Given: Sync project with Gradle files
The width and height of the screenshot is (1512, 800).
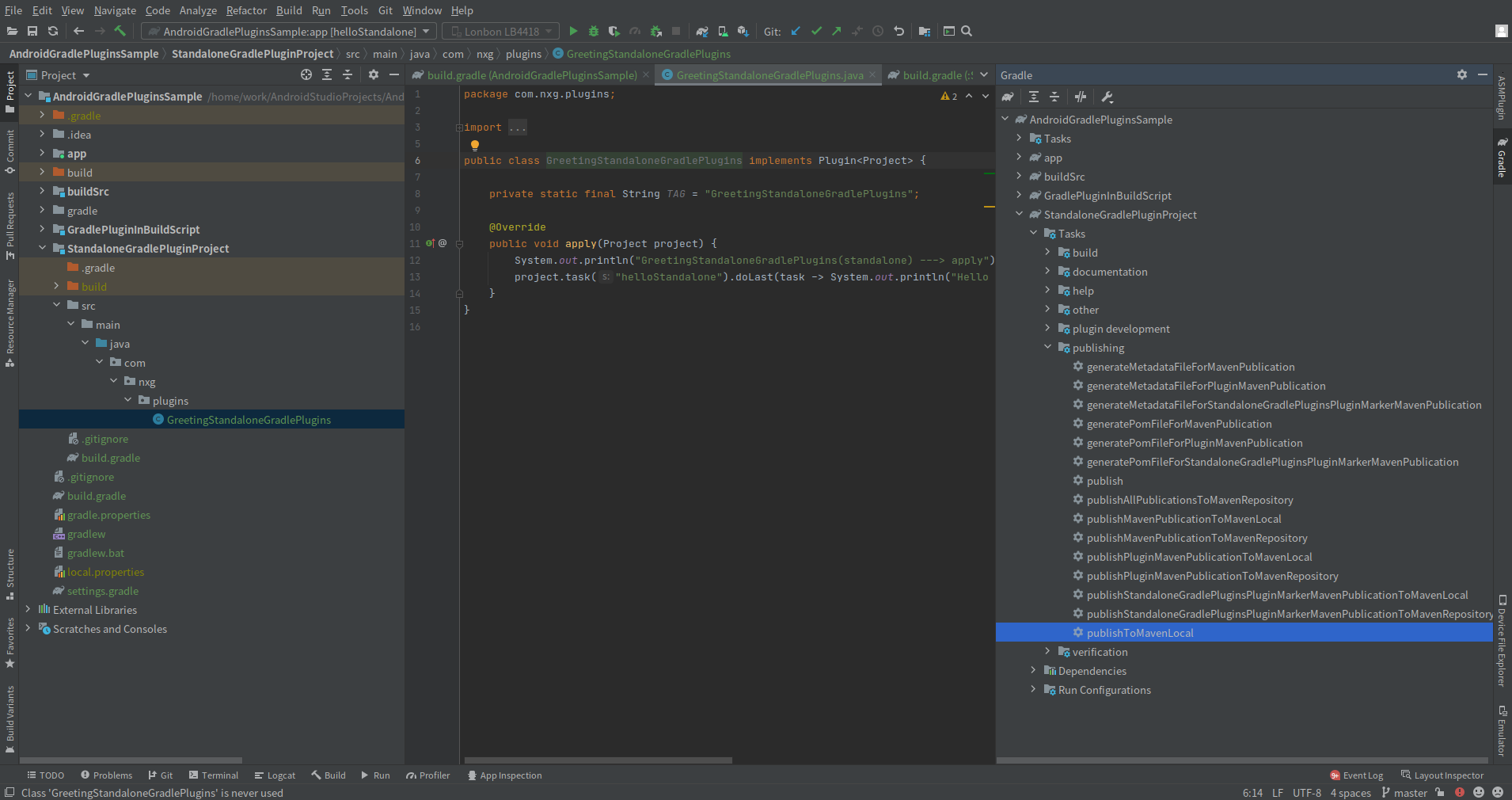Looking at the screenshot, I should tap(701, 32).
